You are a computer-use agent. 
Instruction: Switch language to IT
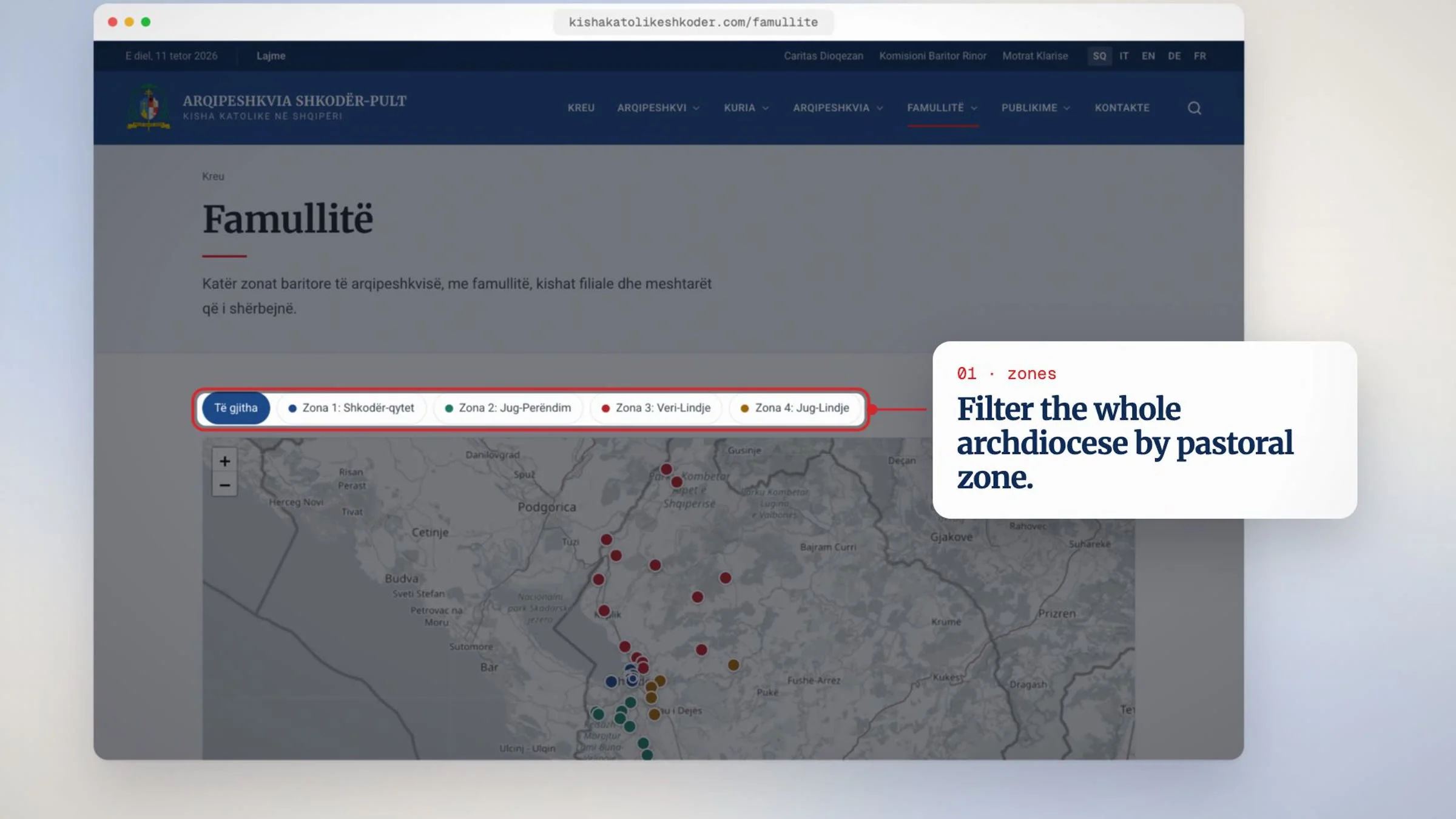pyautogui.click(x=1124, y=56)
